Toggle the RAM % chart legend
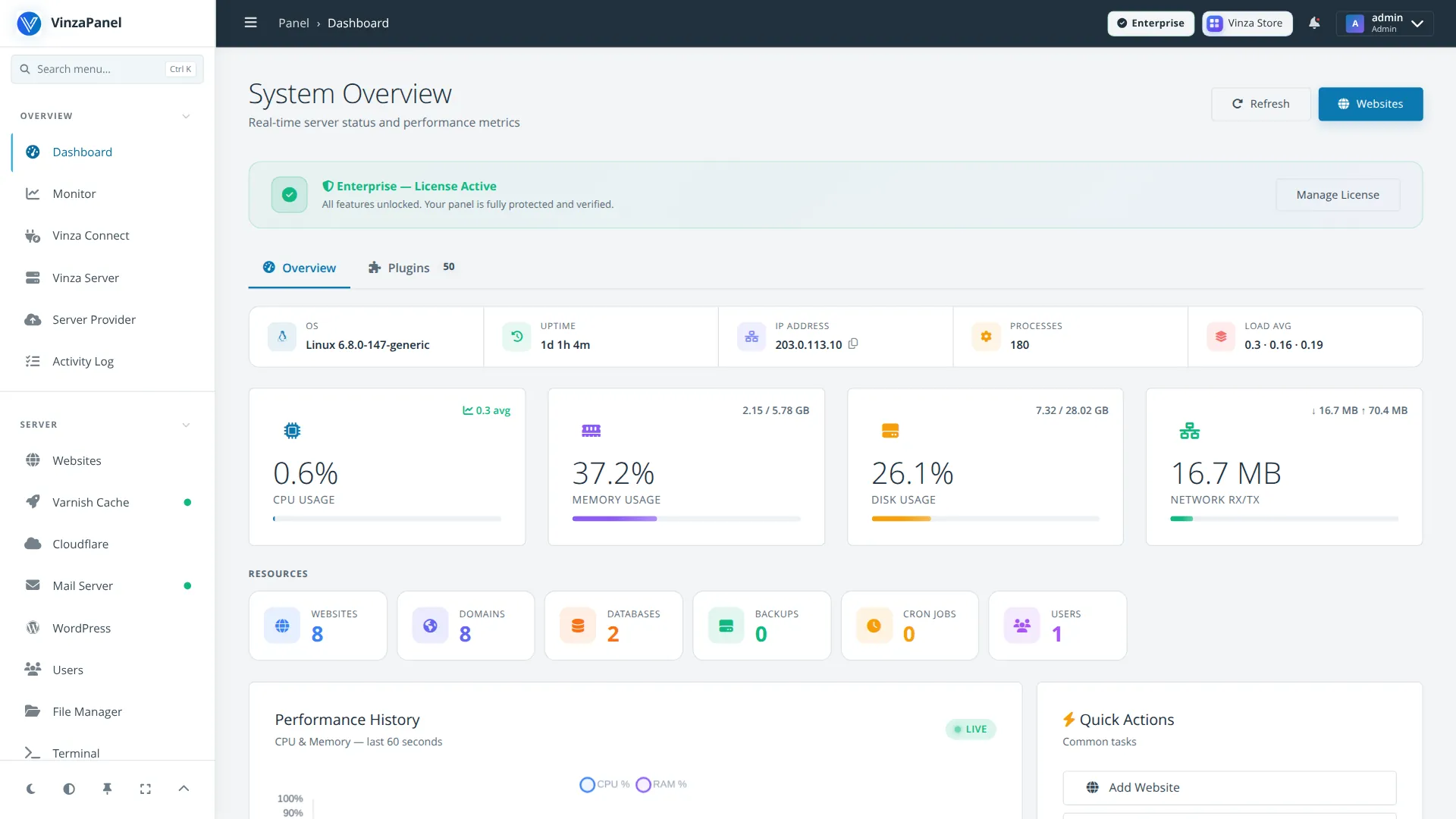1456x819 pixels. point(661,784)
